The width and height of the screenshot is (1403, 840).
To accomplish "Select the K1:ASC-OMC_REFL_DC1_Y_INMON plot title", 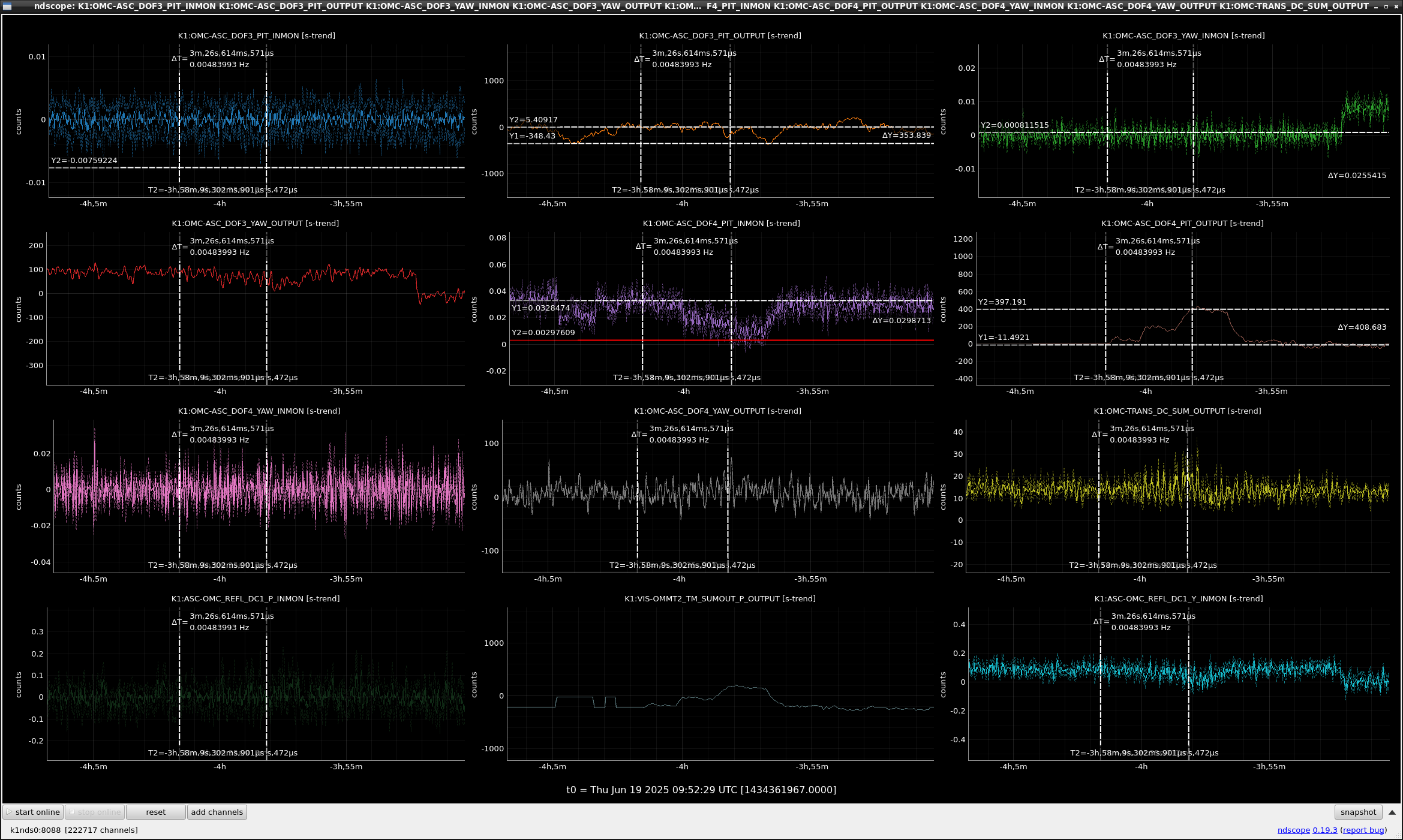I will (1178, 598).
